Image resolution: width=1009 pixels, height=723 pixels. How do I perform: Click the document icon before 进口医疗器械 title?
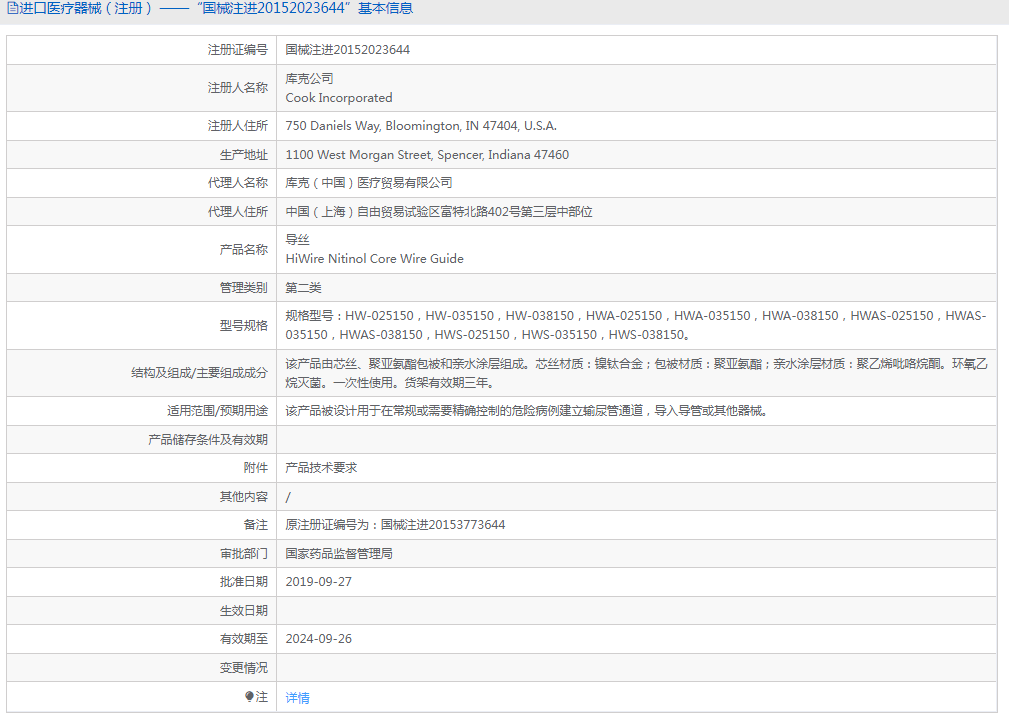12,8
